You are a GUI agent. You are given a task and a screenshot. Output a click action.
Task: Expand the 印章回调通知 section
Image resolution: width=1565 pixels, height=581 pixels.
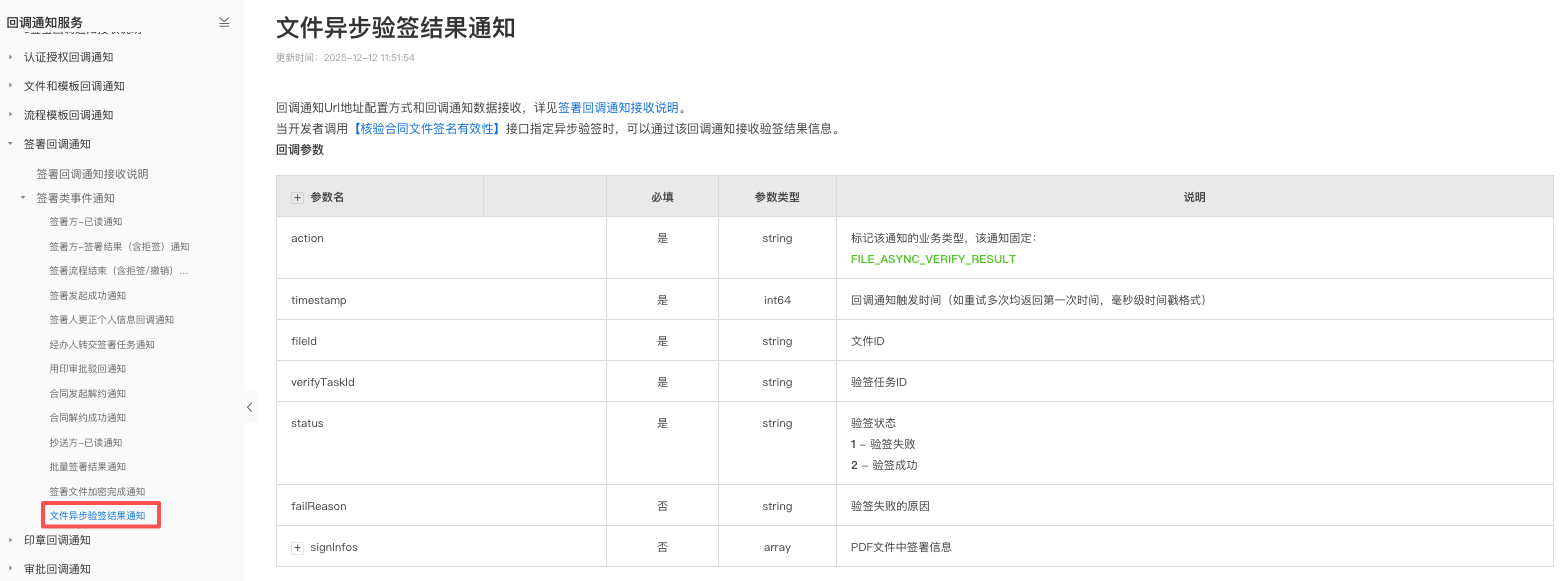pos(11,540)
